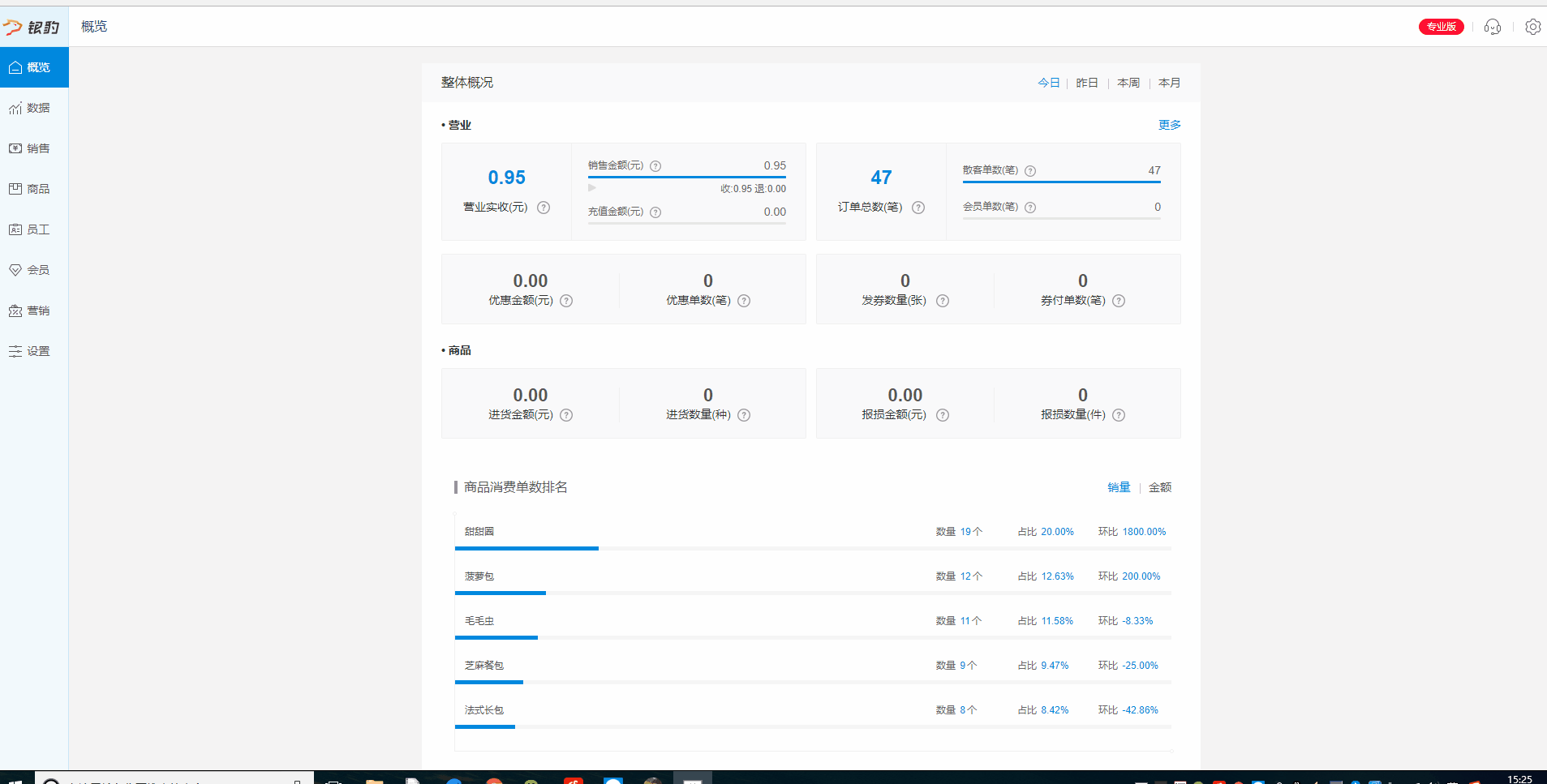The width and height of the screenshot is (1547, 784).
Task: Select 本月 time range
Action: coord(1169,83)
